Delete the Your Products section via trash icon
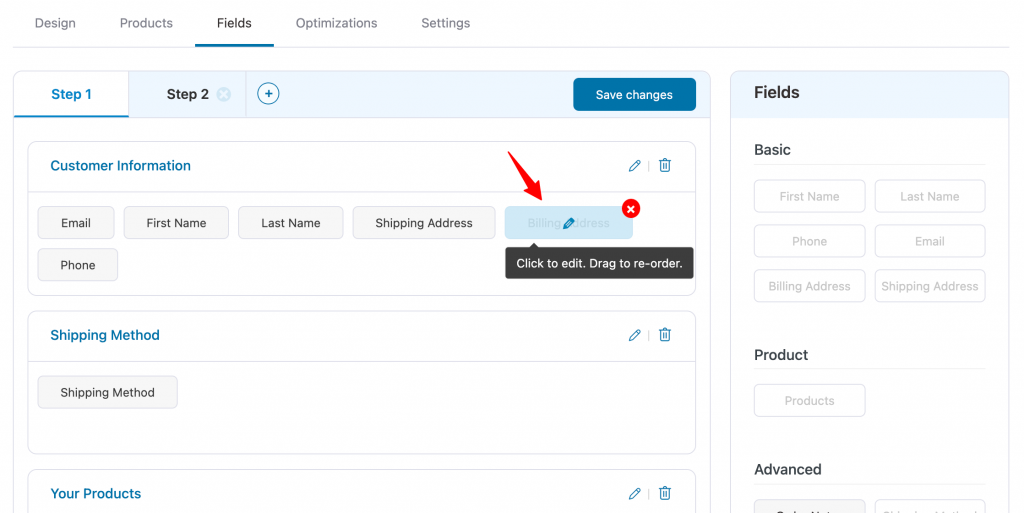The height and width of the screenshot is (513, 1024). 665,493
